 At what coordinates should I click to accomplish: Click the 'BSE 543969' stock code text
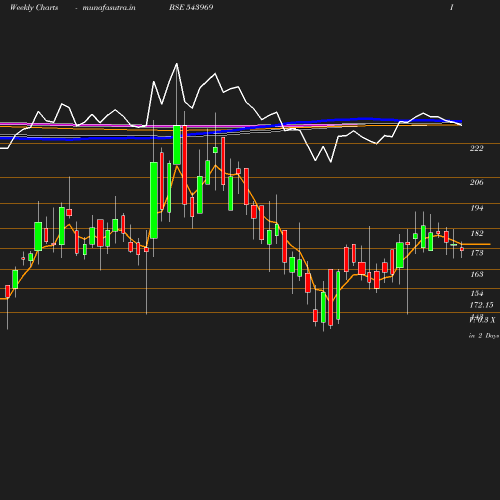(191, 7)
